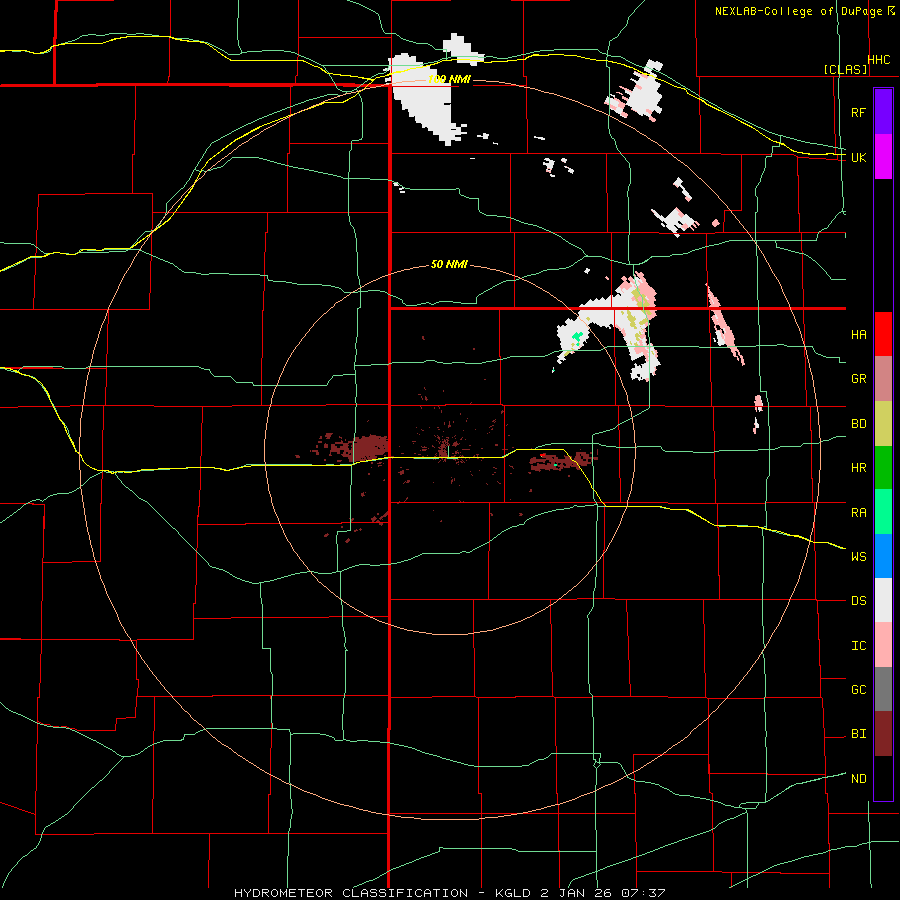Click the RF purple legend swatch
The height and width of the screenshot is (900, 900).
883,112
